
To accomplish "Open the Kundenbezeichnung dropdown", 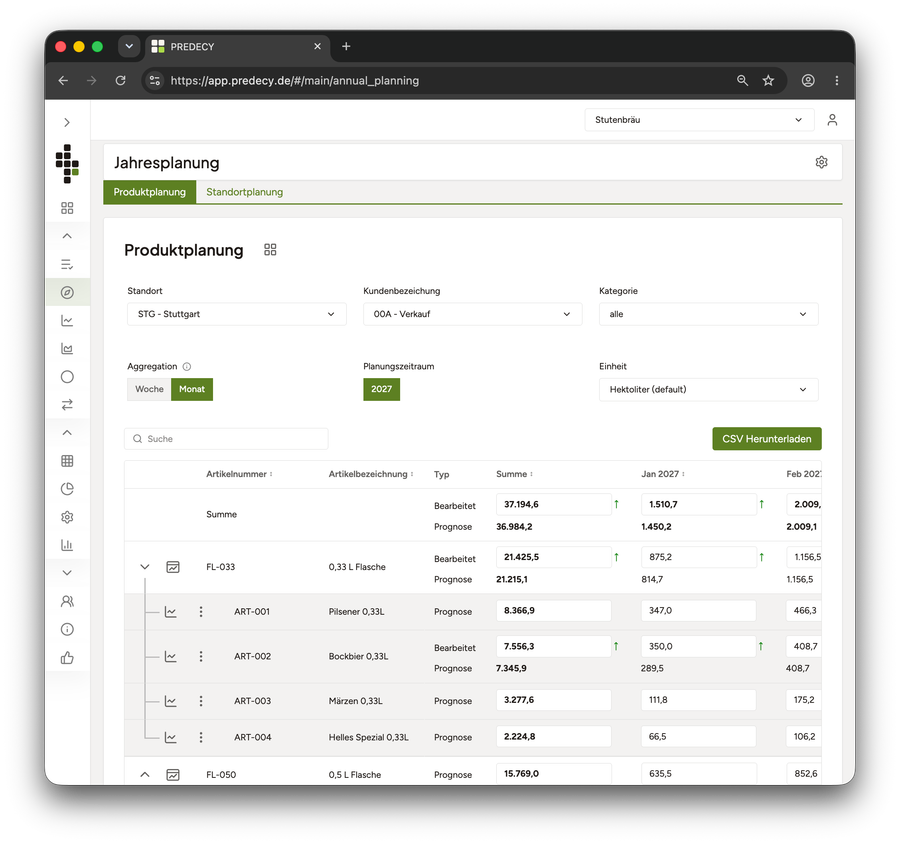I will click(472, 315).
